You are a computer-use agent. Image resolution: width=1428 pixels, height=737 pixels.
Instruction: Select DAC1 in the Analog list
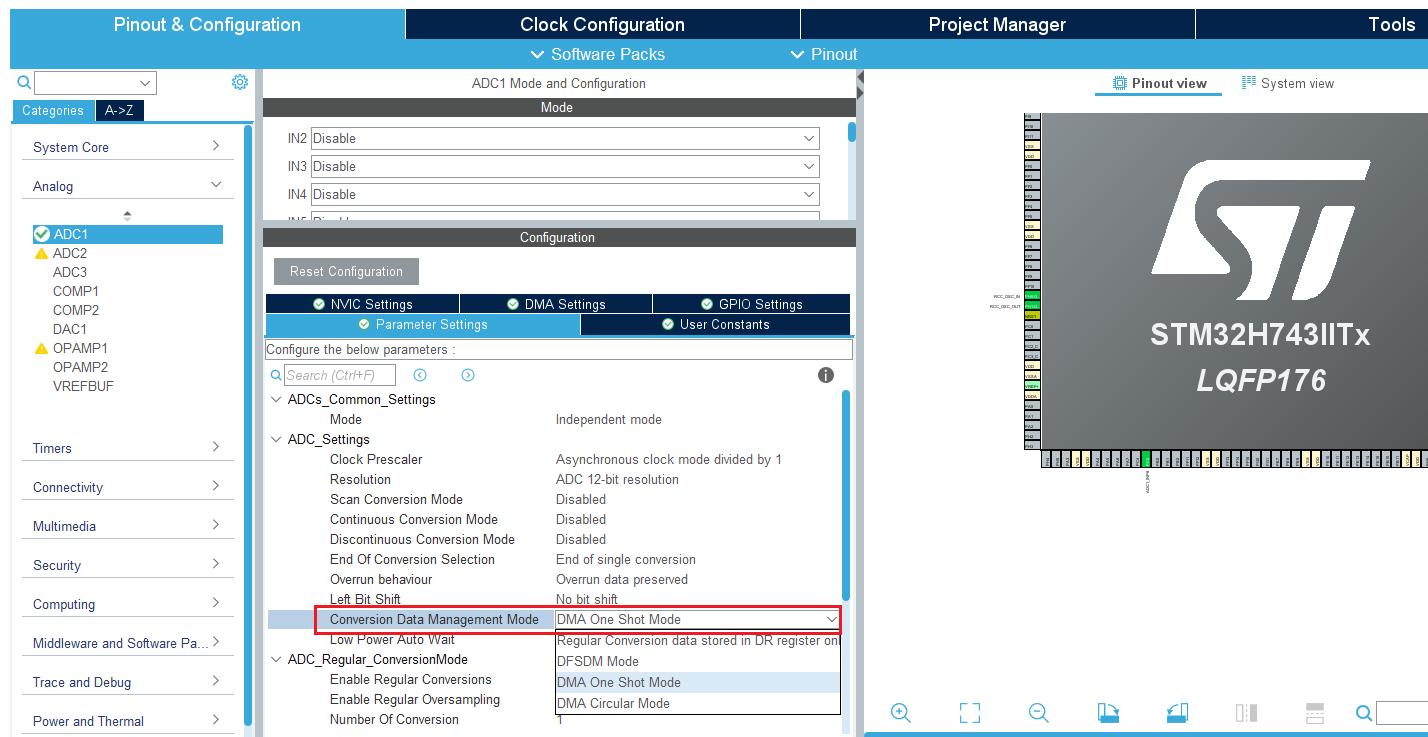[70, 329]
